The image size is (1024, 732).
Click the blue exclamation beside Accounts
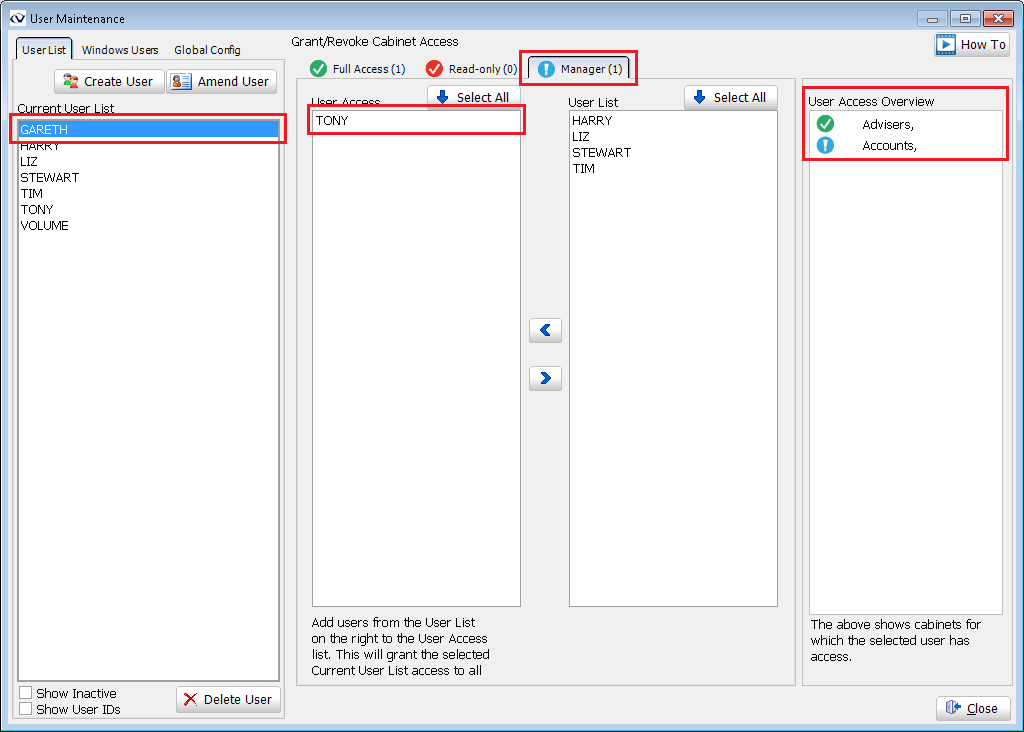click(825, 145)
